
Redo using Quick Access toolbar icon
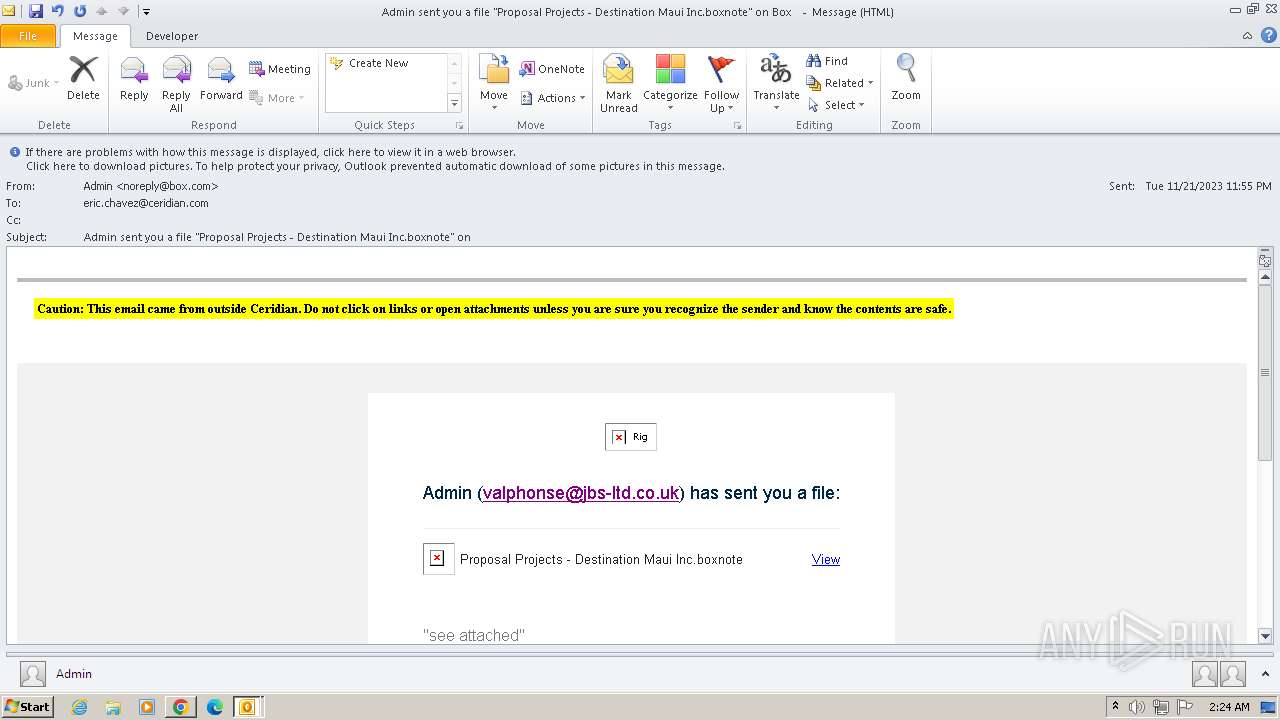(x=80, y=11)
